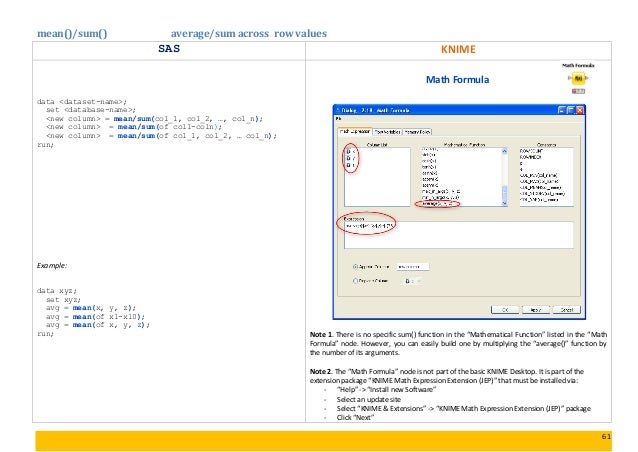Click the KNIME column header

tap(458, 50)
